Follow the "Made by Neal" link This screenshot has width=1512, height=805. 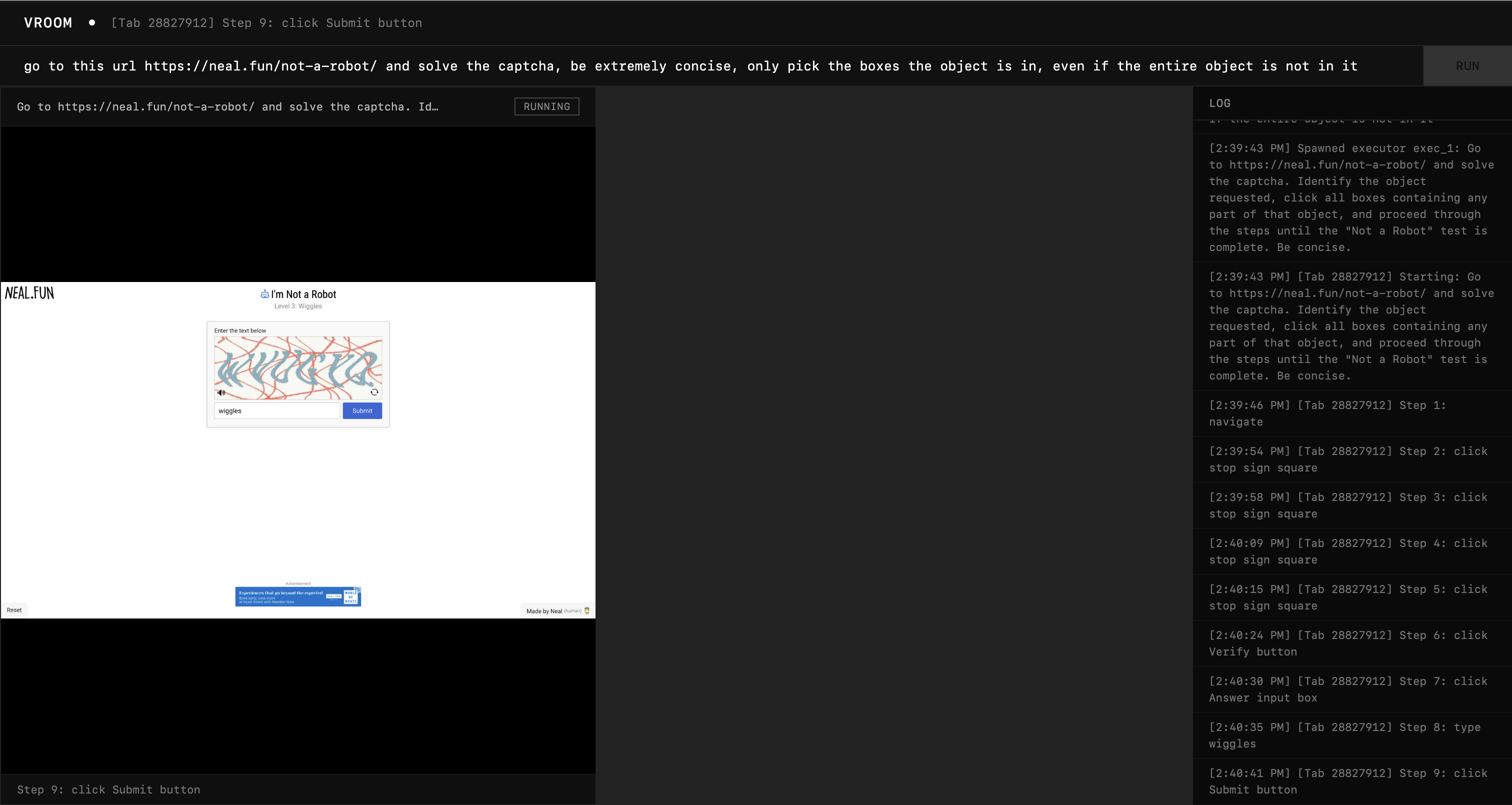tap(550, 610)
